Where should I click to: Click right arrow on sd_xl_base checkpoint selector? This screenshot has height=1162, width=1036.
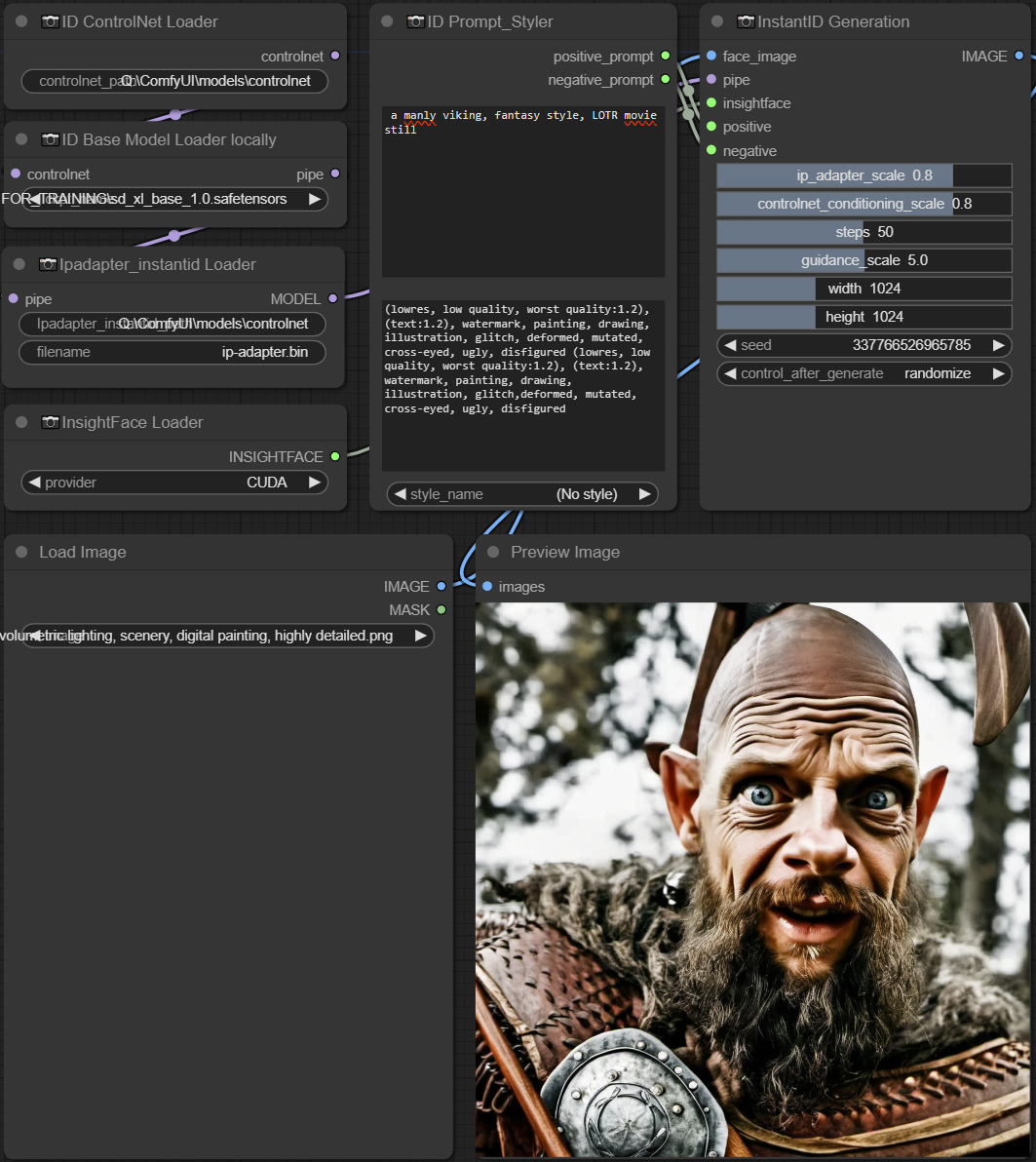pos(313,198)
